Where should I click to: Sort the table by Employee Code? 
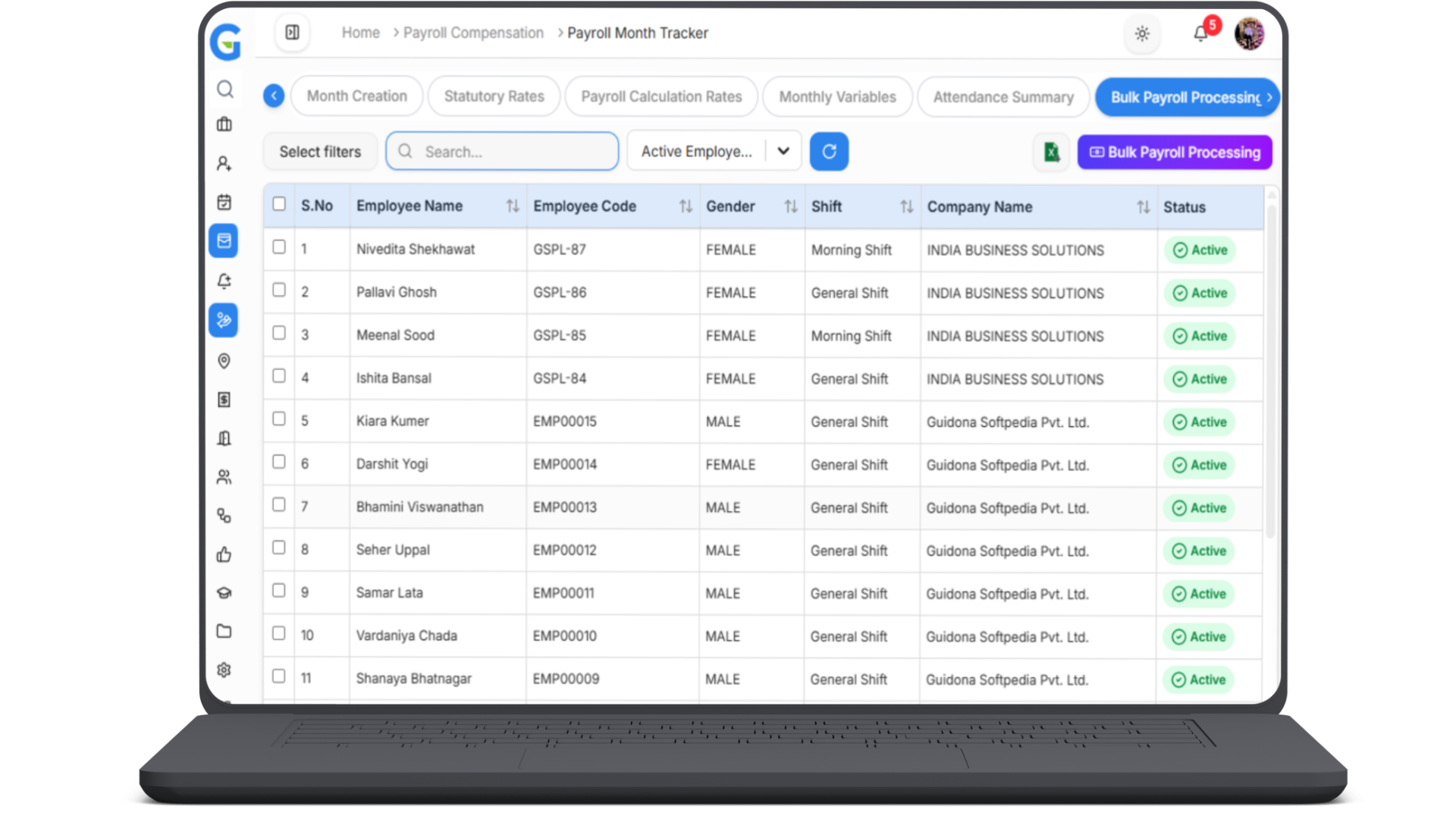click(x=686, y=206)
